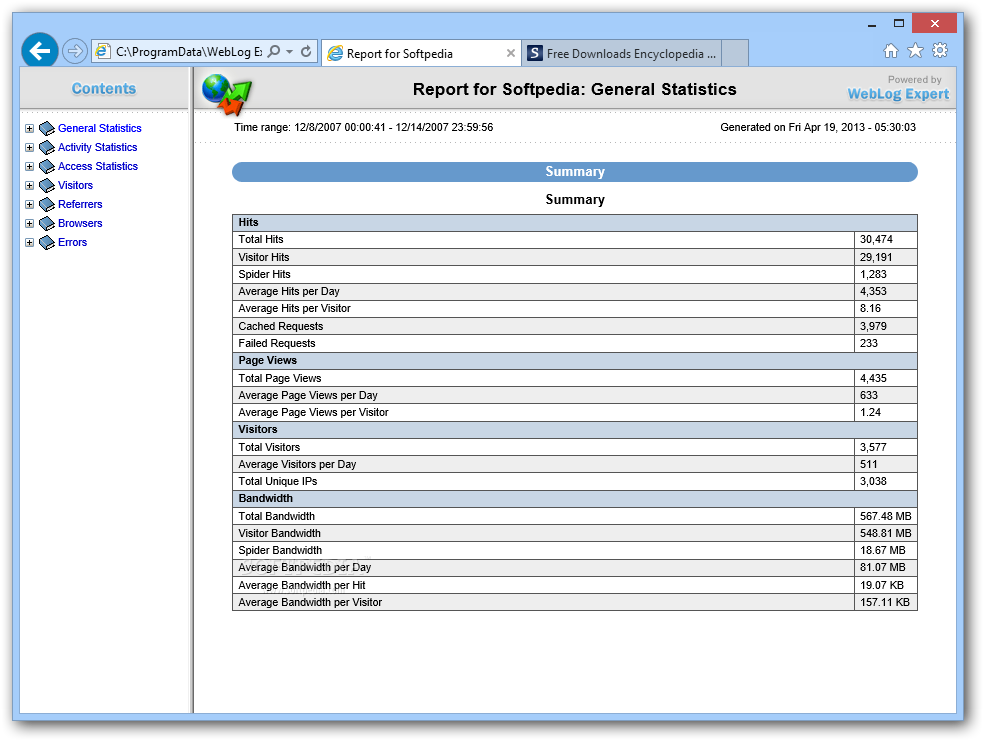Expand the Browsers tree node
Screen dimensions: 984x741
29,223
